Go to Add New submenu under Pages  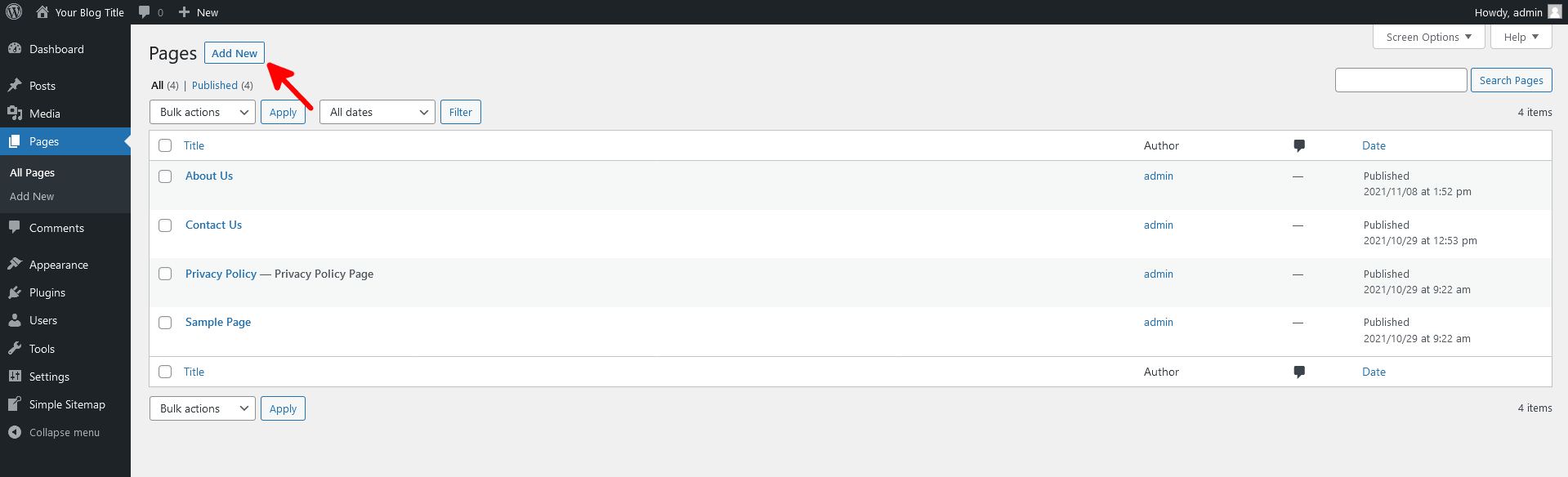tap(32, 196)
